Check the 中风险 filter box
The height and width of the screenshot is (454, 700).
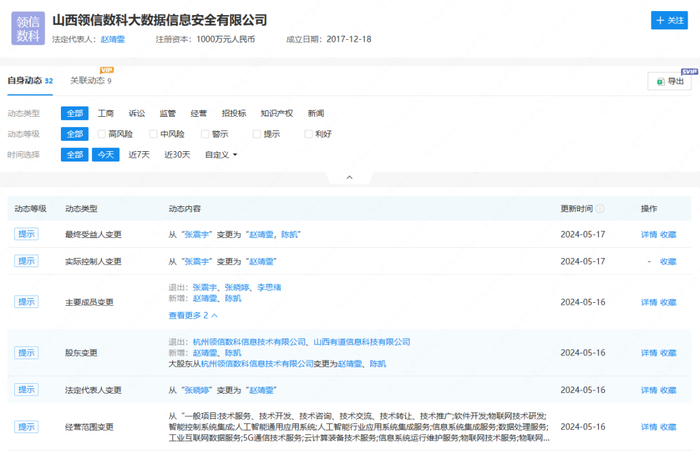(153, 134)
